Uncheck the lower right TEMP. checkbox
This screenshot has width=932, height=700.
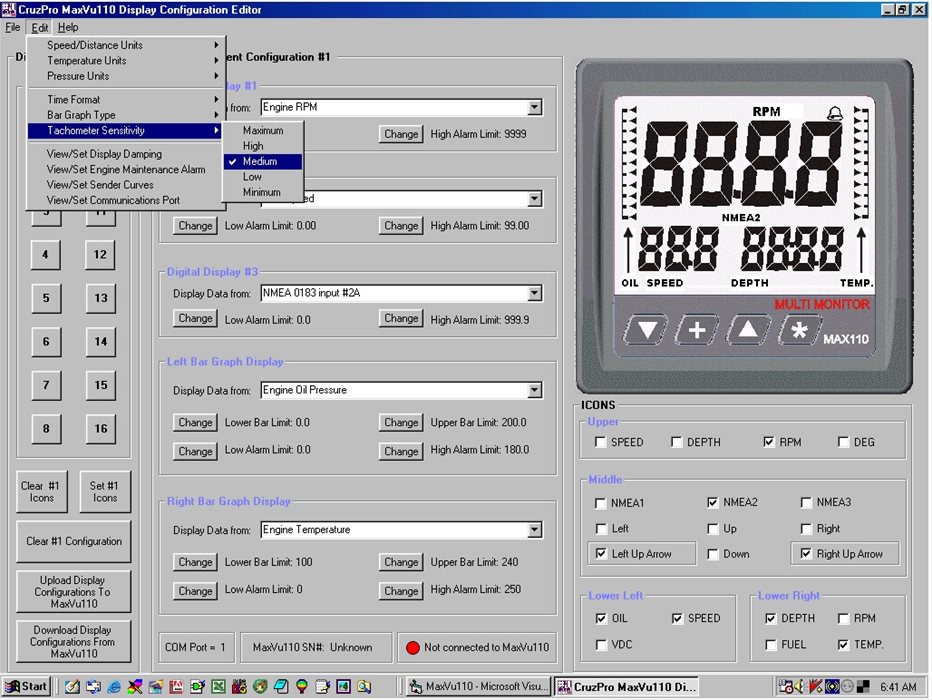click(x=843, y=644)
